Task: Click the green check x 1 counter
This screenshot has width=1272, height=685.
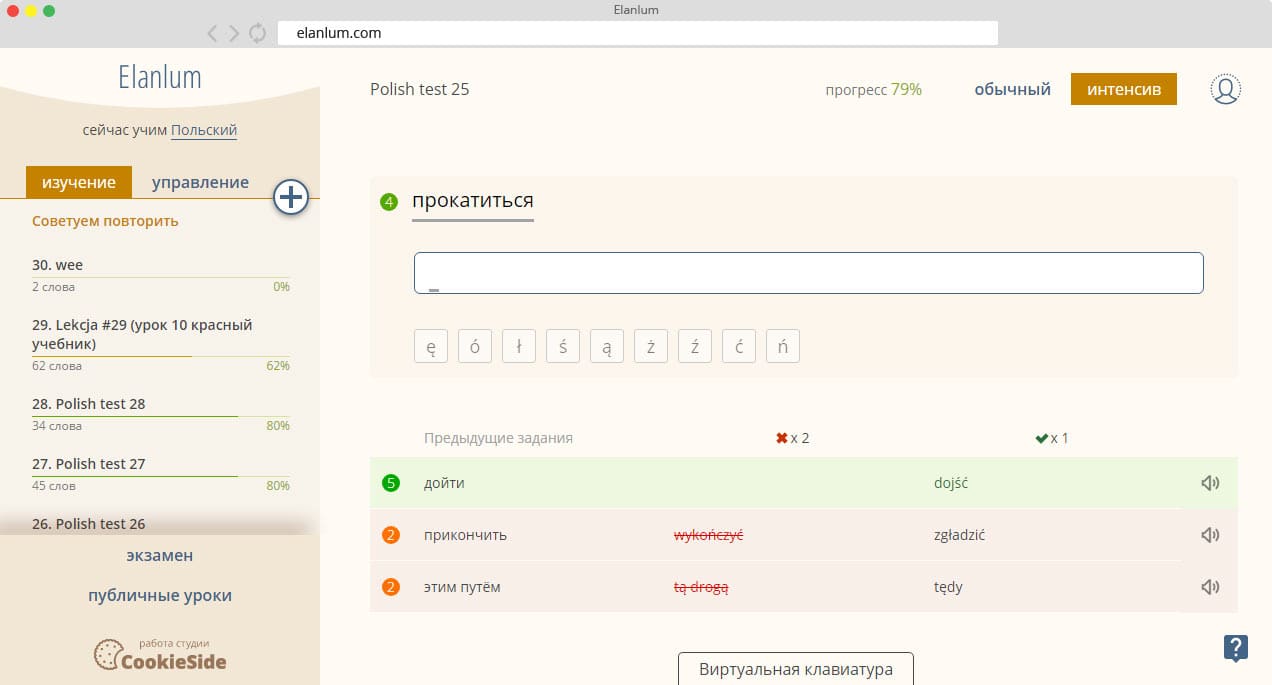Action: coord(1052,438)
